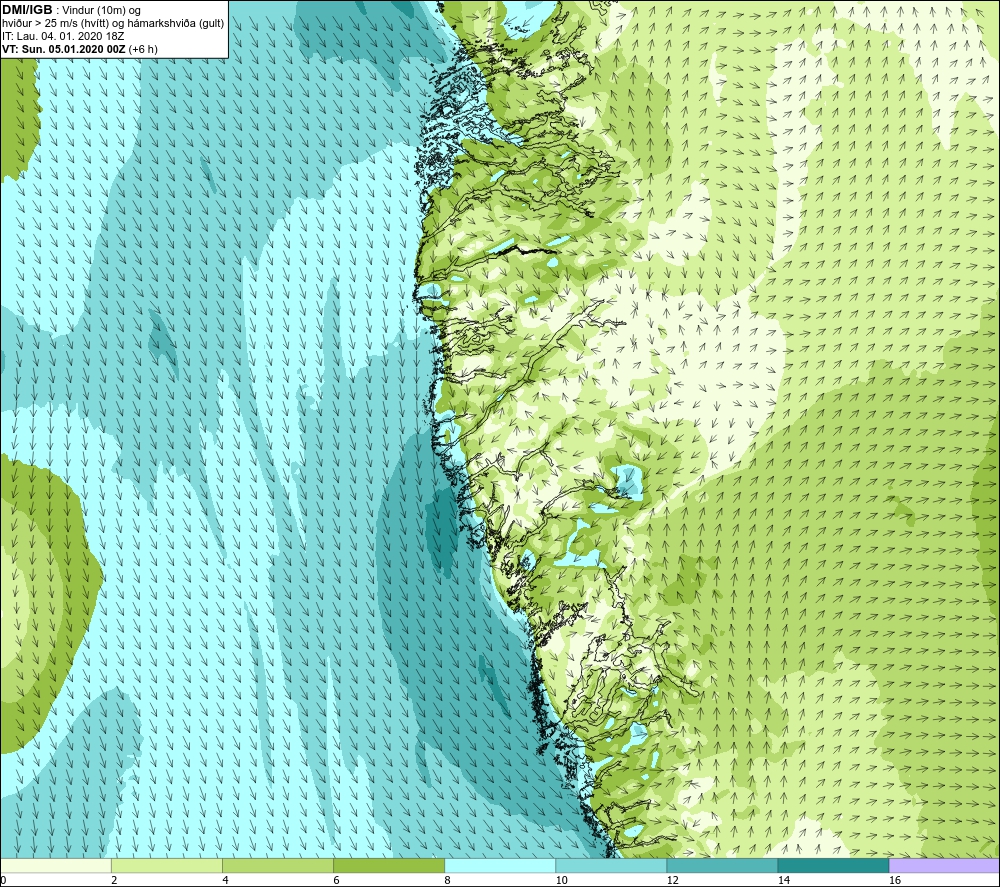This screenshot has height=887, width=1000.
Task: Click the '0' scale label
Action: tap(3, 880)
